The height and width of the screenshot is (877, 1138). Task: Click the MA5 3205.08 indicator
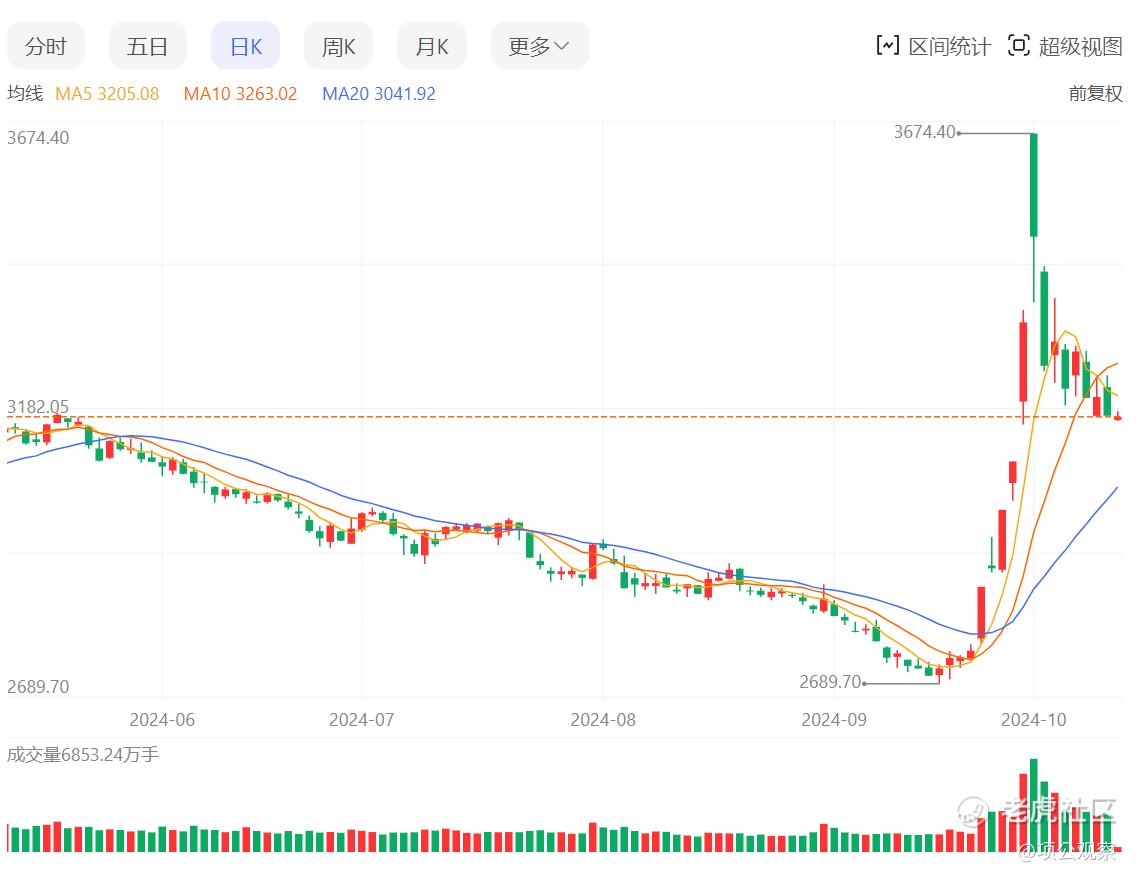pos(107,94)
